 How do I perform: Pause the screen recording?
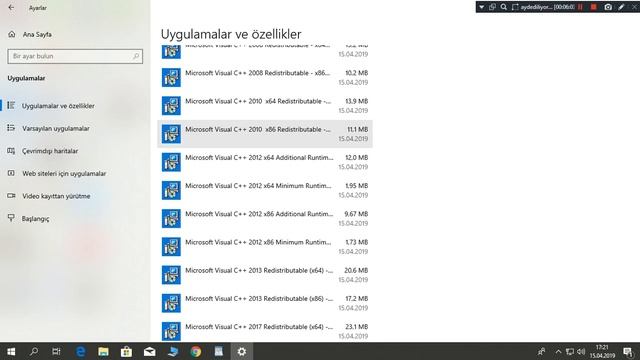point(580,7)
